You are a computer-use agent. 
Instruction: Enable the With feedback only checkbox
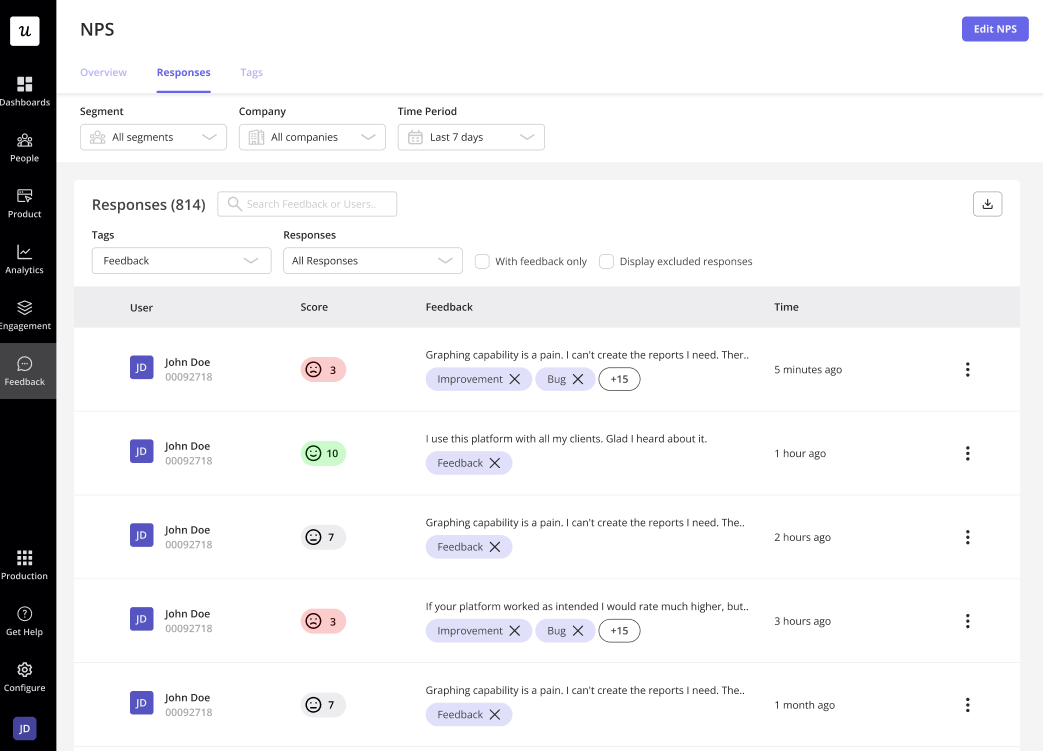482,262
